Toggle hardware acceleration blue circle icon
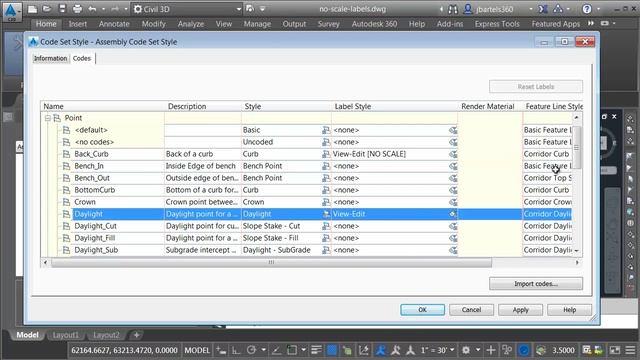The image size is (640, 360). click(524, 350)
